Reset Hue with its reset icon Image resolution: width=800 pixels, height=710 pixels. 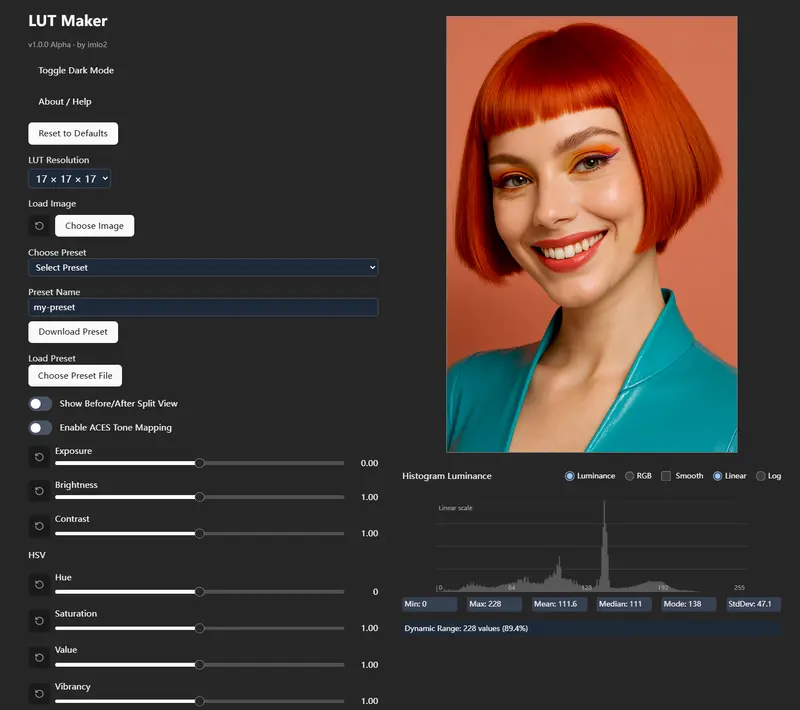click(x=39, y=584)
